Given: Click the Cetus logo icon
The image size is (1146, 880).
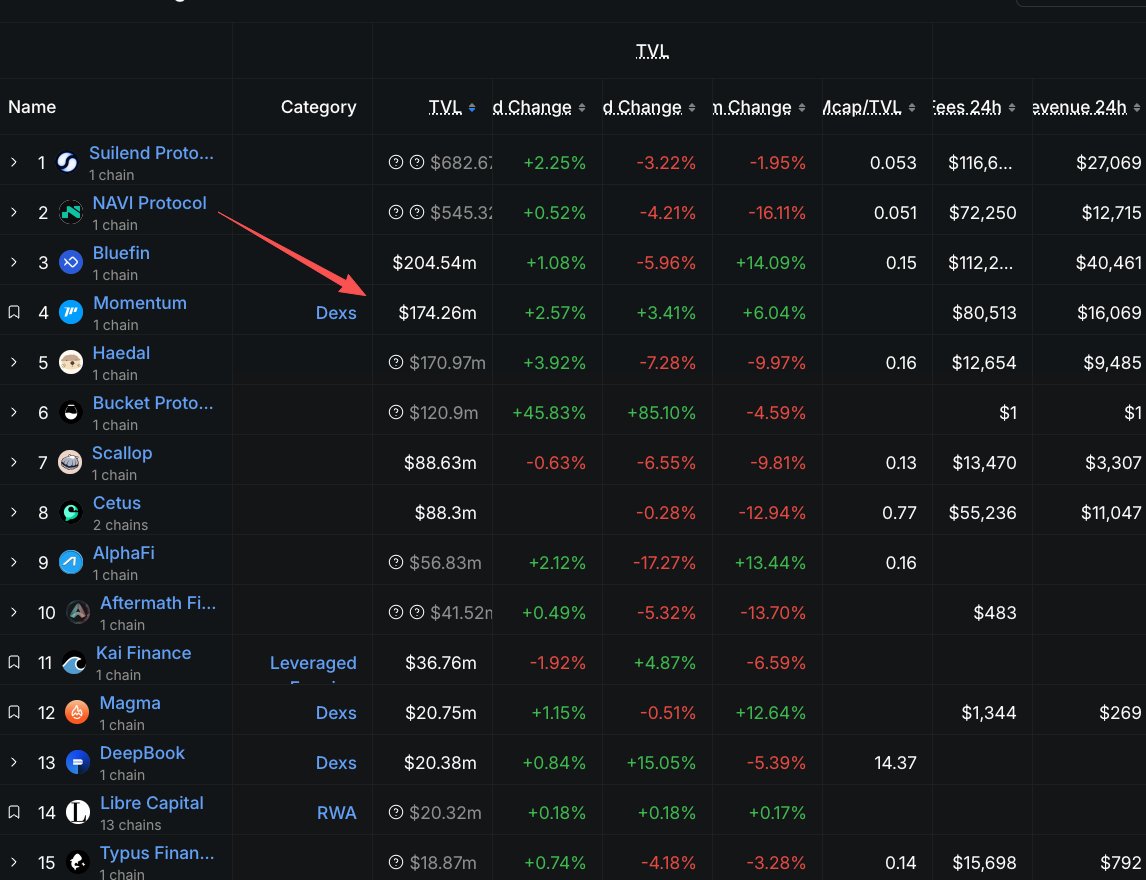Looking at the screenshot, I should 71,512.
